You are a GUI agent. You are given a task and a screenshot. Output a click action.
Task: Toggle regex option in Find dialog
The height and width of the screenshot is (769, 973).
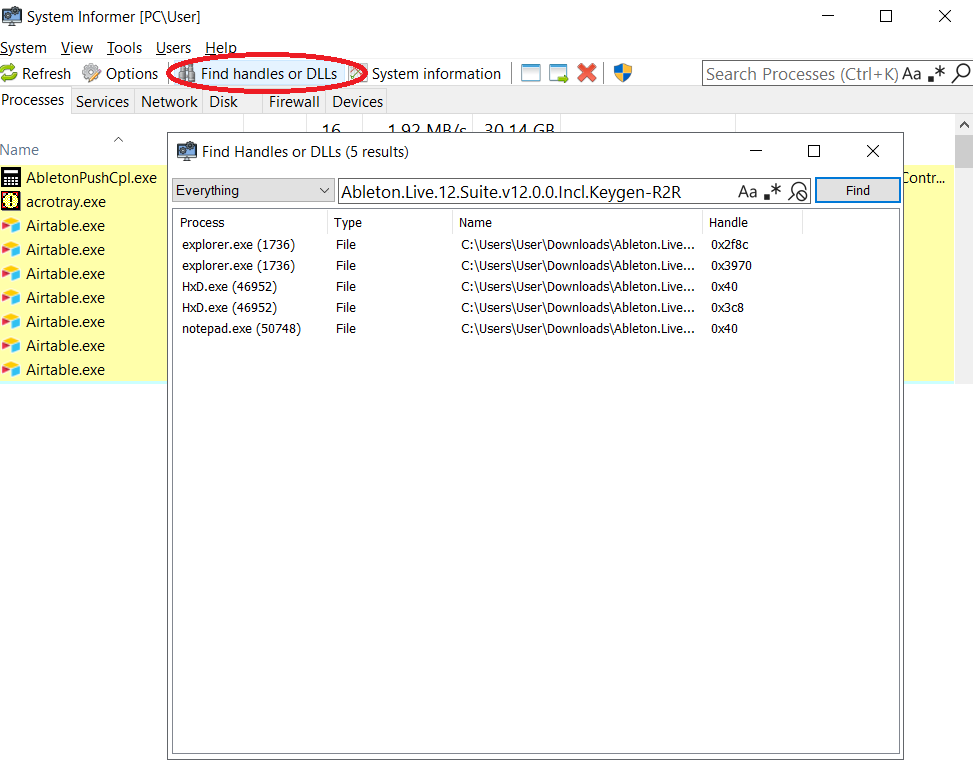click(773, 192)
